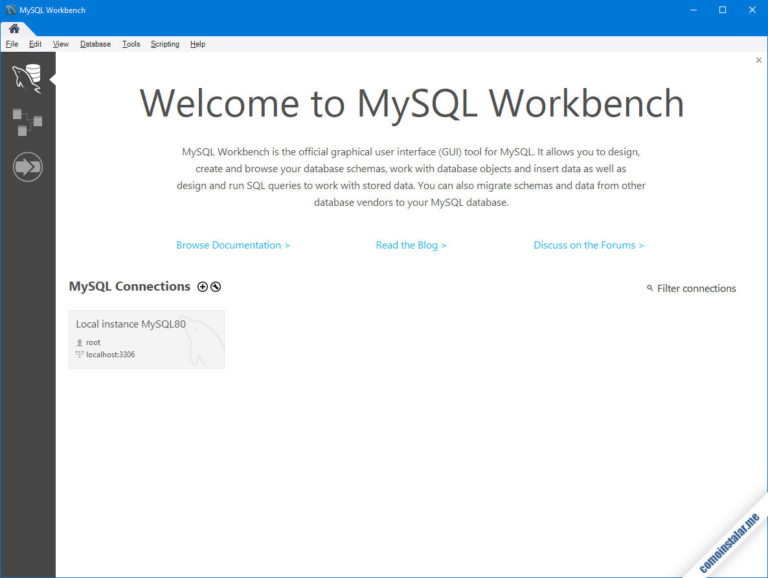Viewport: 768px width, 578px height.
Task: Open the Home tab icon
Action: (14, 28)
